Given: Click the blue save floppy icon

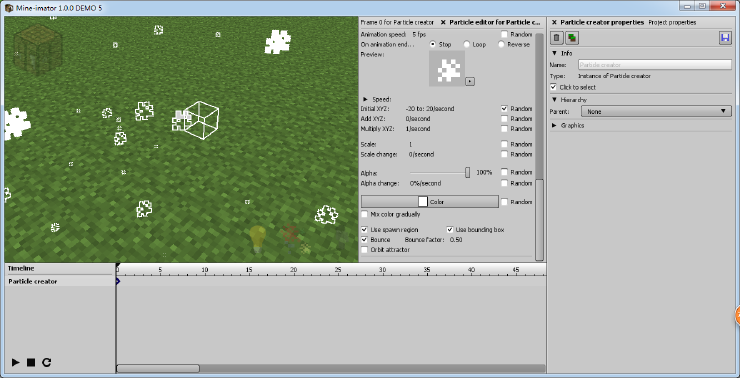Looking at the screenshot, I should tap(725, 38).
